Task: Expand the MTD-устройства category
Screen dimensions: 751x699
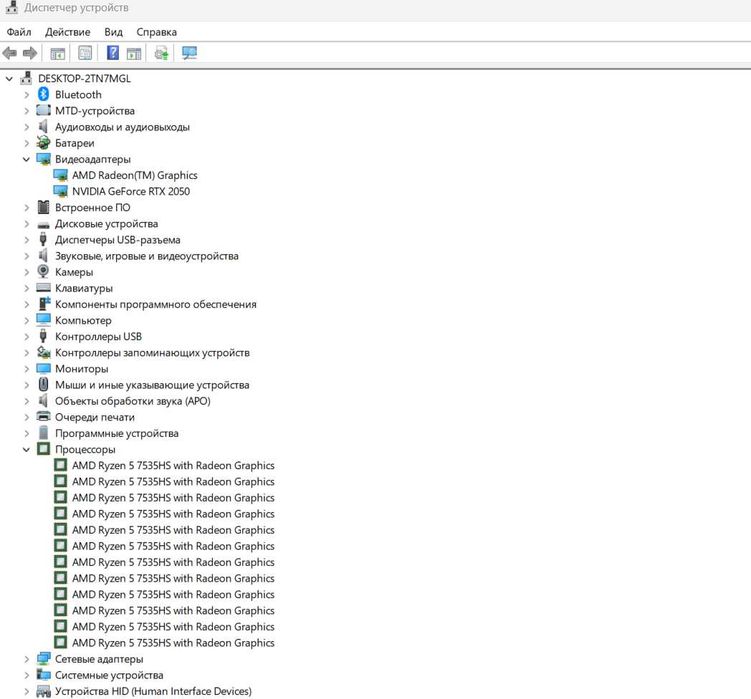Action: [x=26, y=111]
